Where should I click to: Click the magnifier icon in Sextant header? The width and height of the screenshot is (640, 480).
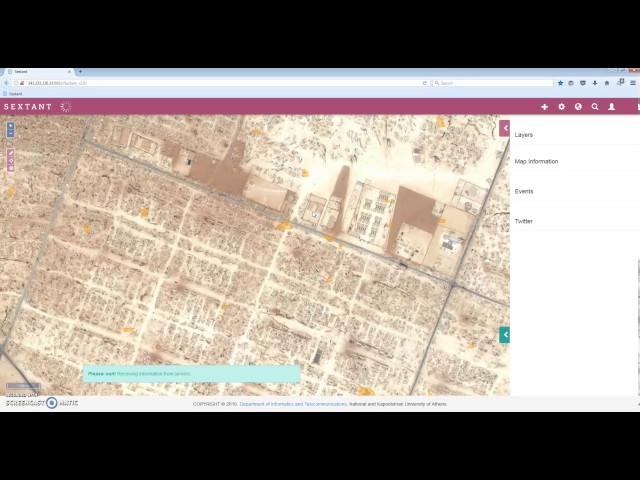point(595,107)
